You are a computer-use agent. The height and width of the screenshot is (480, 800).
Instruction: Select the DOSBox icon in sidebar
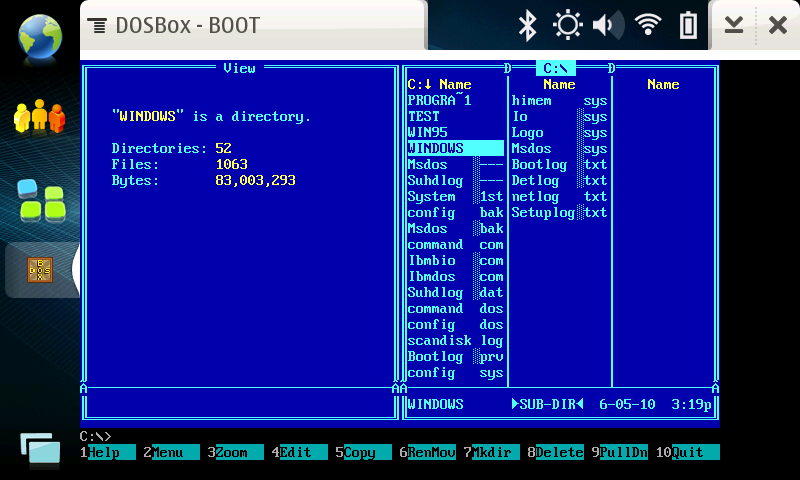click(40, 270)
